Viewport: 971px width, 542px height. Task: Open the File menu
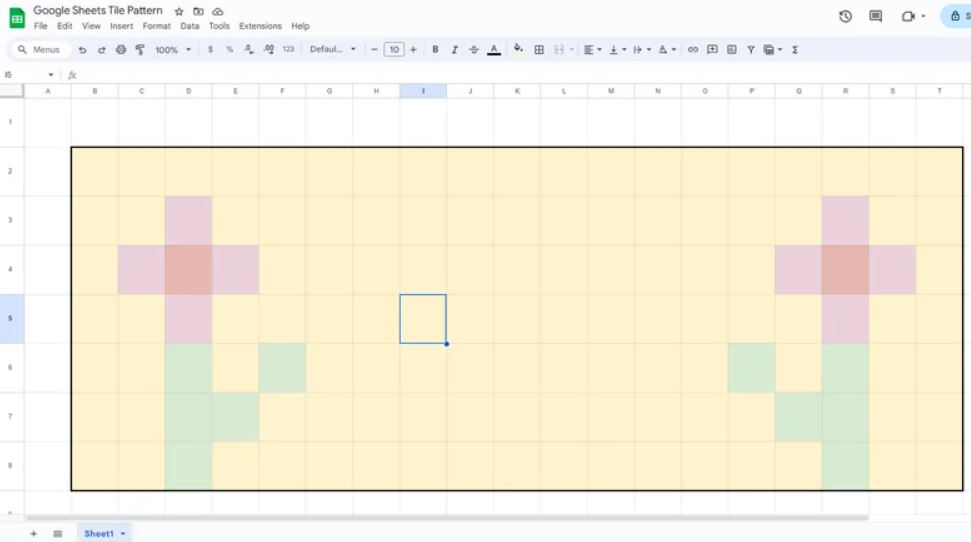40,26
